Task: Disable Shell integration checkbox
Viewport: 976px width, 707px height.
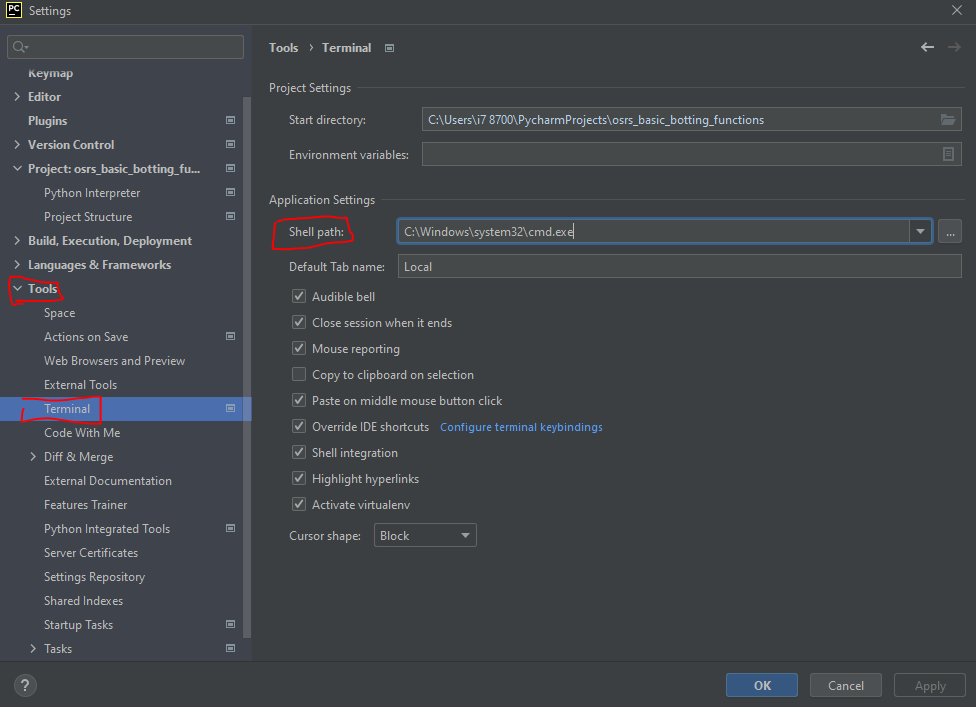Action: pyautogui.click(x=299, y=452)
